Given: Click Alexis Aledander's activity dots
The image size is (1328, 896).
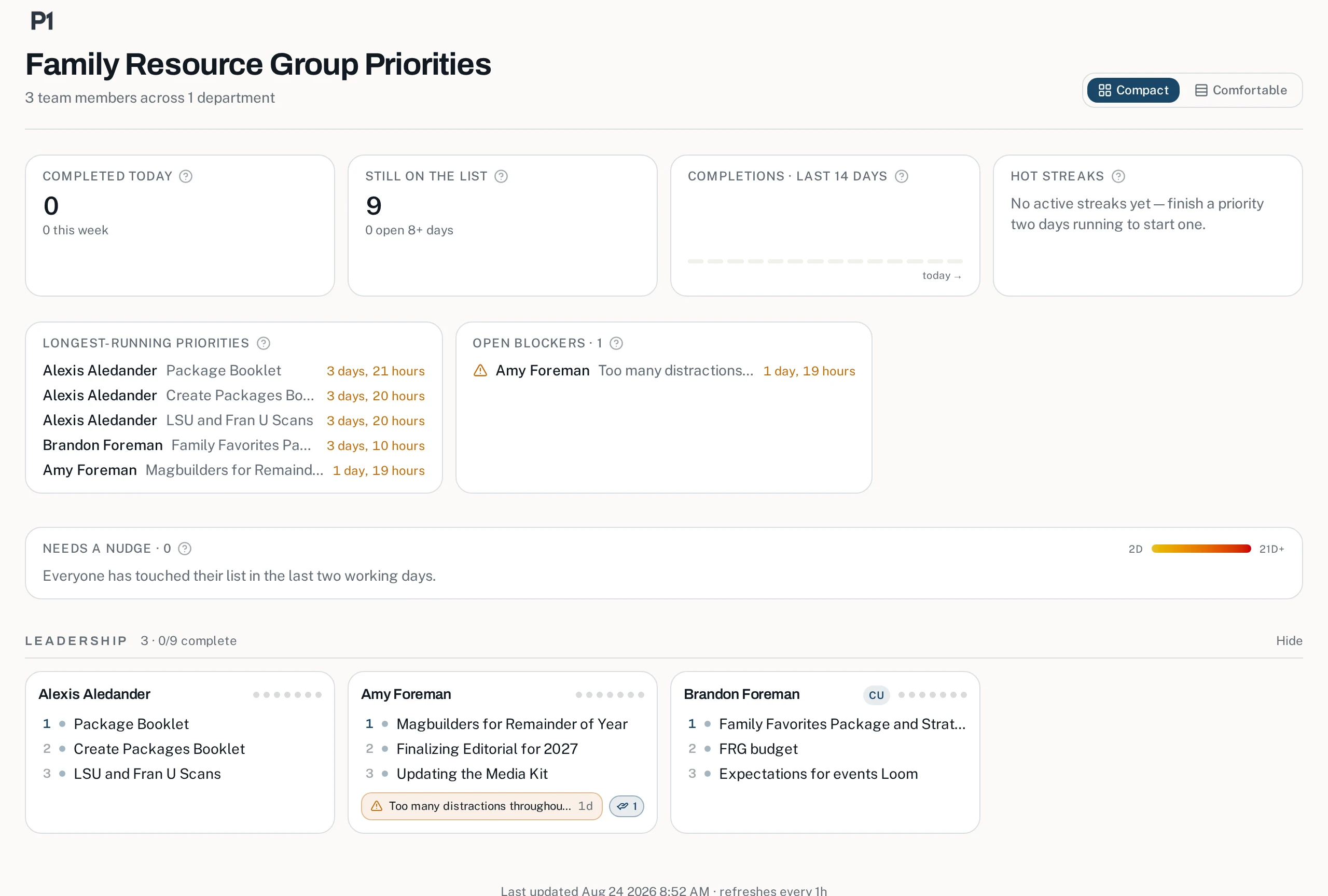Looking at the screenshot, I should (x=287, y=695).
